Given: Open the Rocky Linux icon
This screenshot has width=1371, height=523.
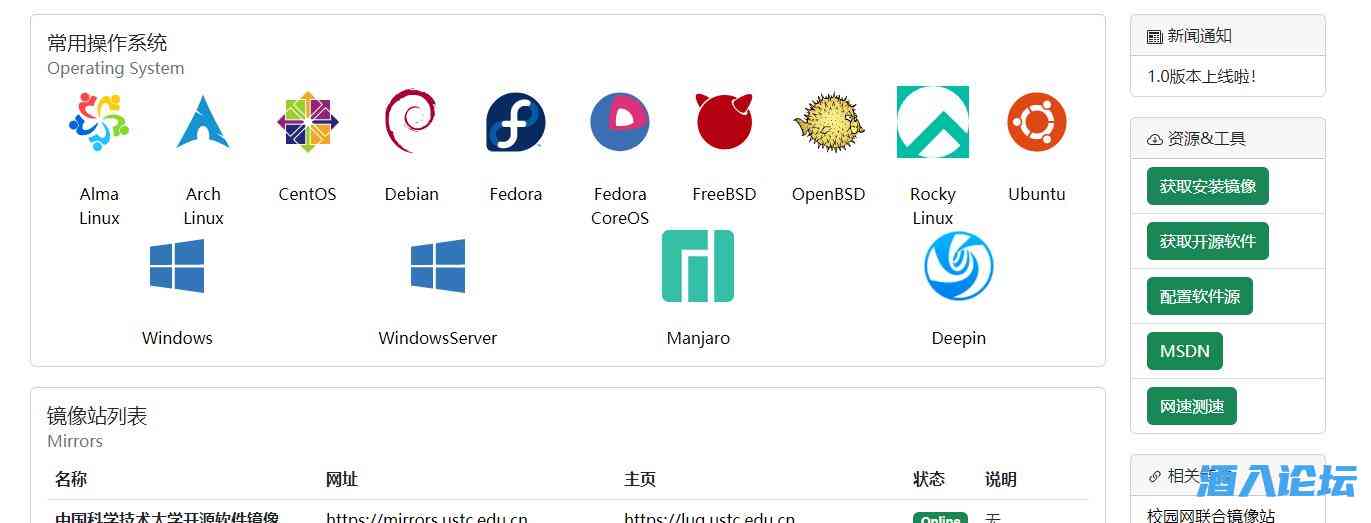Looking at the screenshot, I should point(932,122).
